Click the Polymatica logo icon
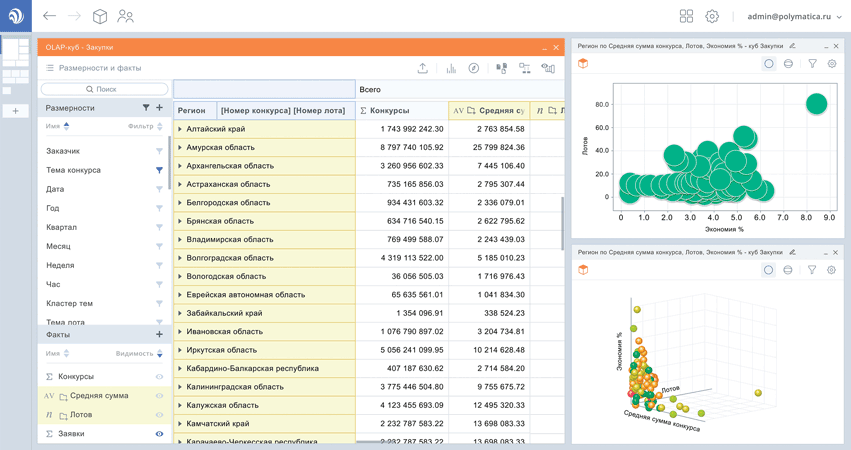Screen dimensions: 851x450 coord(16,16)
